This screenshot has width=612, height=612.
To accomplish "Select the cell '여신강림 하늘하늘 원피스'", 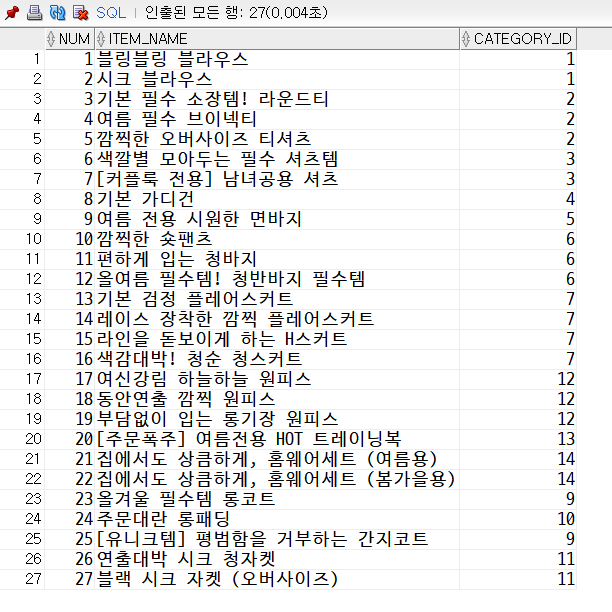I will (x=277, y=379).
